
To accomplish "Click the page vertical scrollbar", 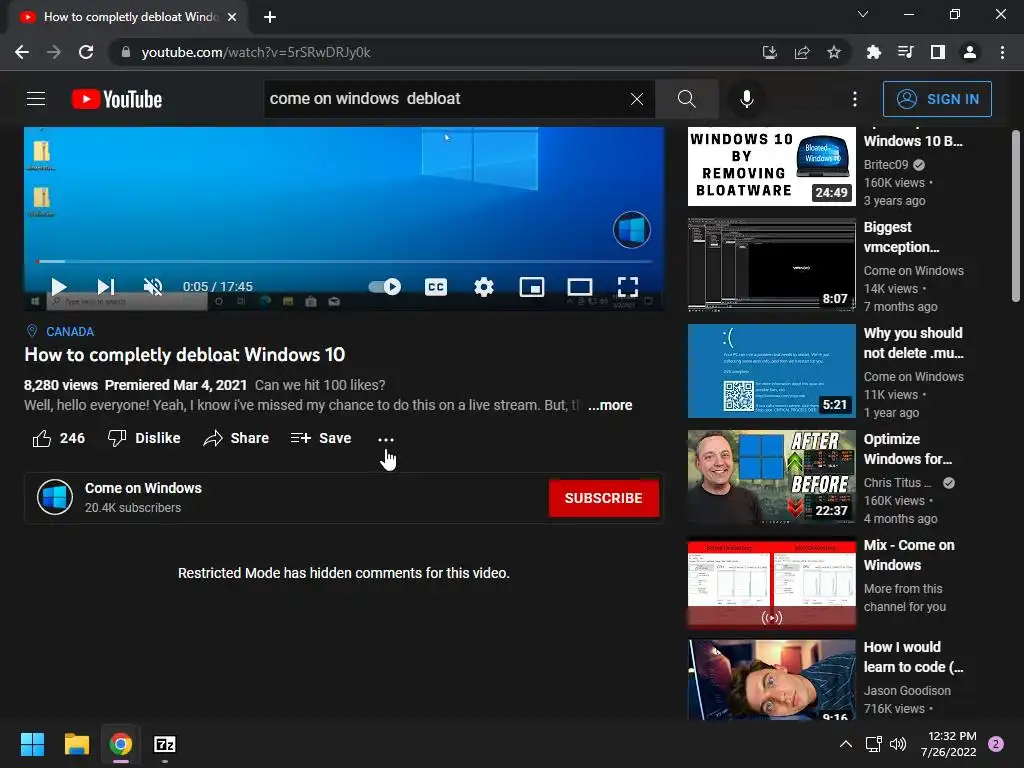I will [1016, 216].
